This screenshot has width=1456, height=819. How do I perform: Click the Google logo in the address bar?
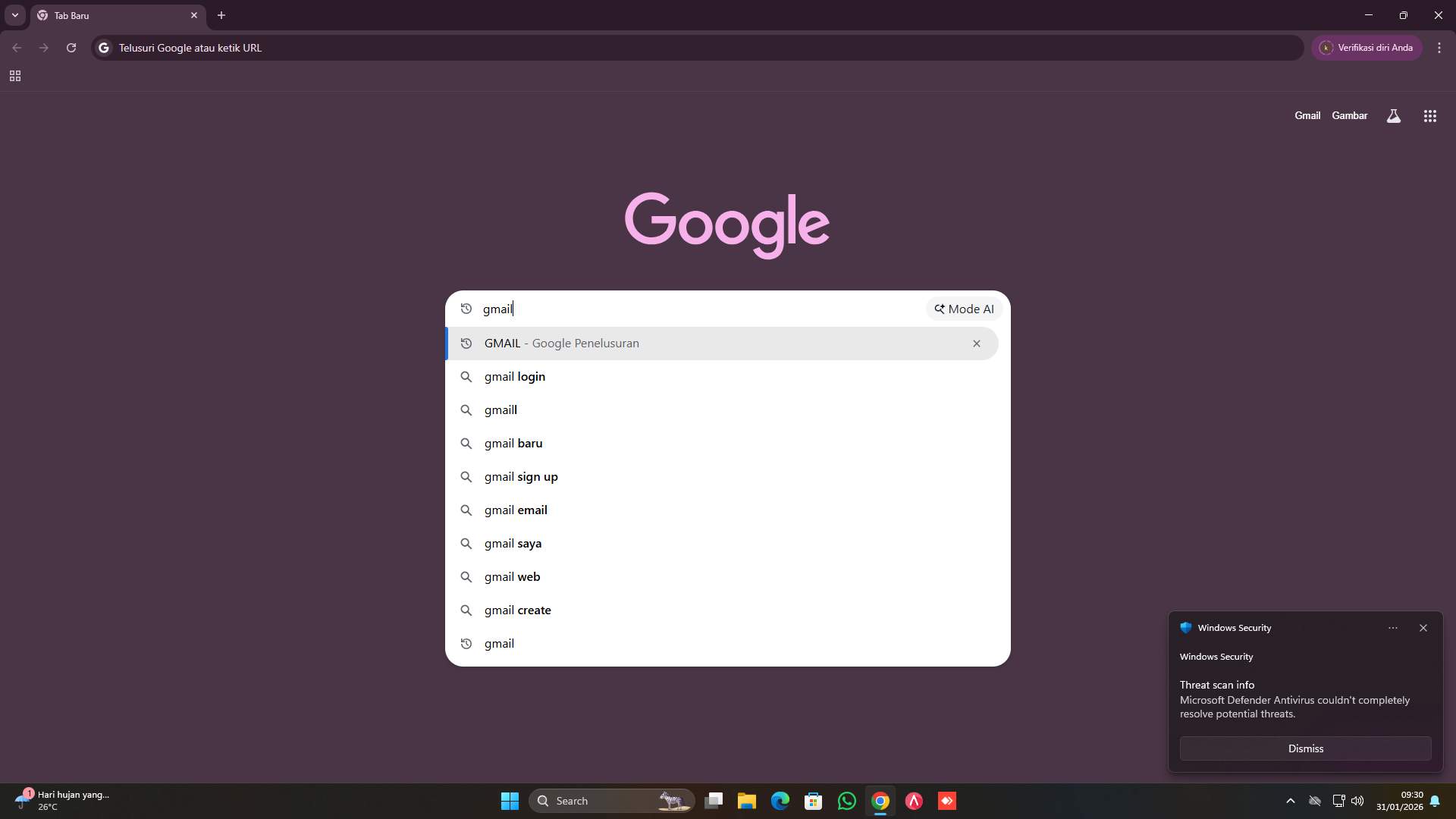[103, 47]
